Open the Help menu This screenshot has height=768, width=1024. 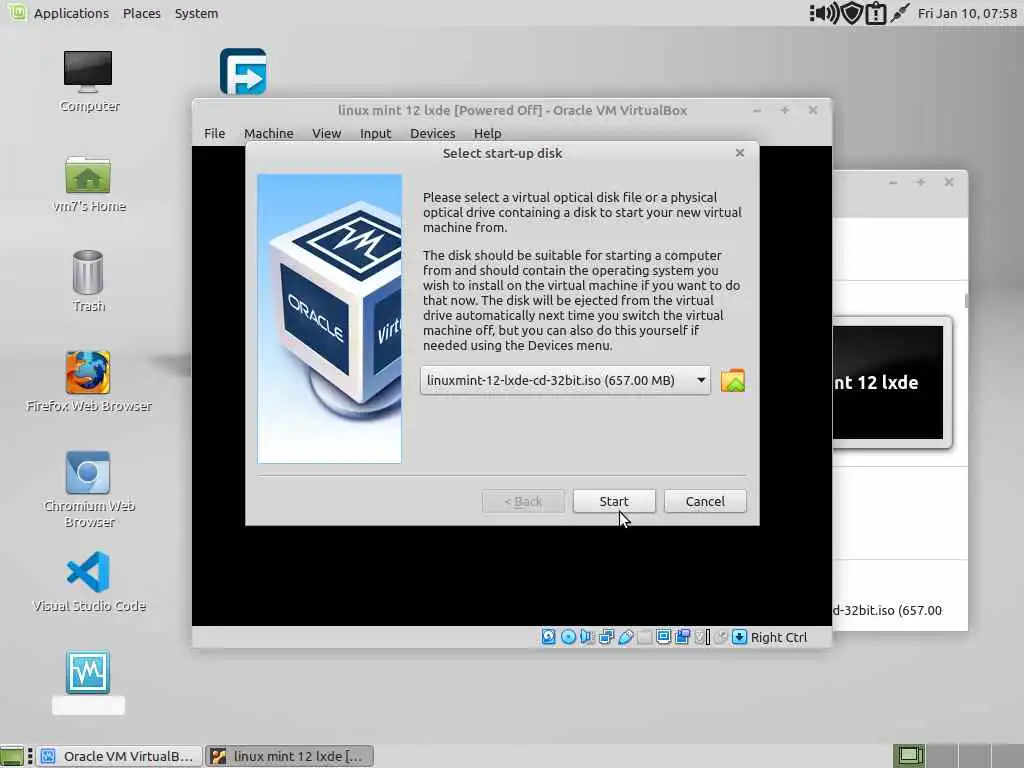click(487, 133)
